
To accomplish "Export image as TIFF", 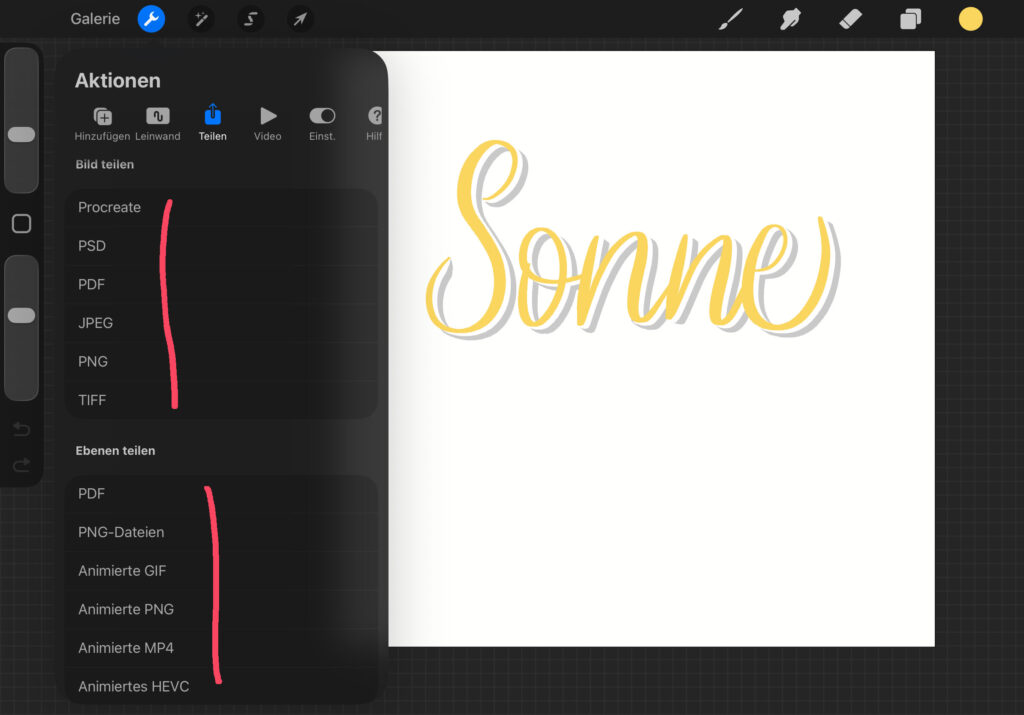I will point(222,400).
